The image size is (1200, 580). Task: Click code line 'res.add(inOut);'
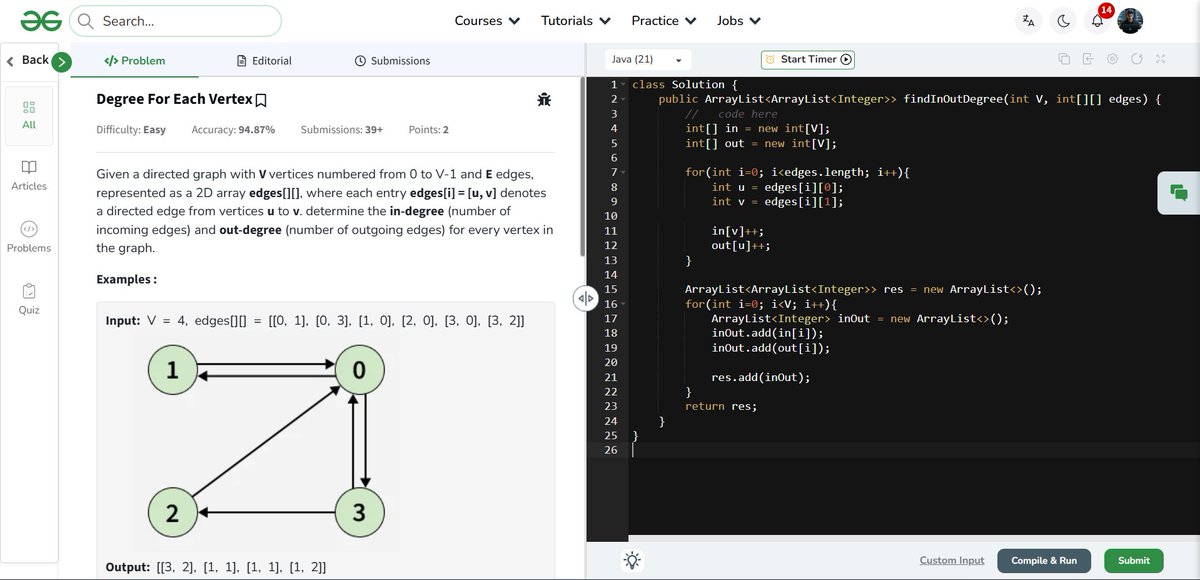pyautogui.click(x=761, y=377)
